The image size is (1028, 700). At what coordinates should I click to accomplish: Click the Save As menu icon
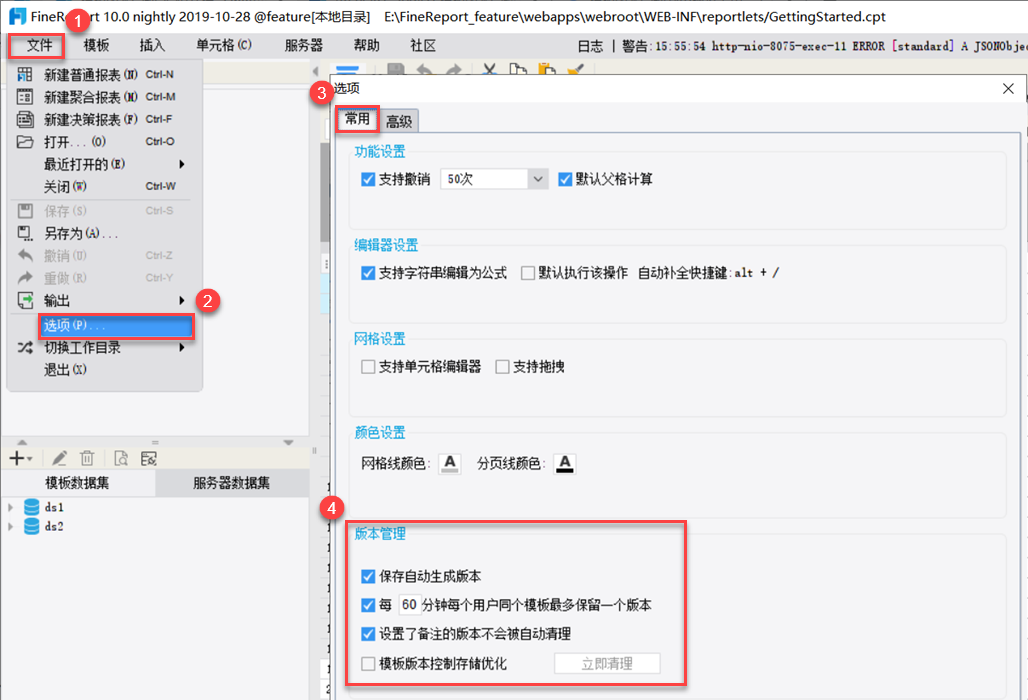[25, 233]
